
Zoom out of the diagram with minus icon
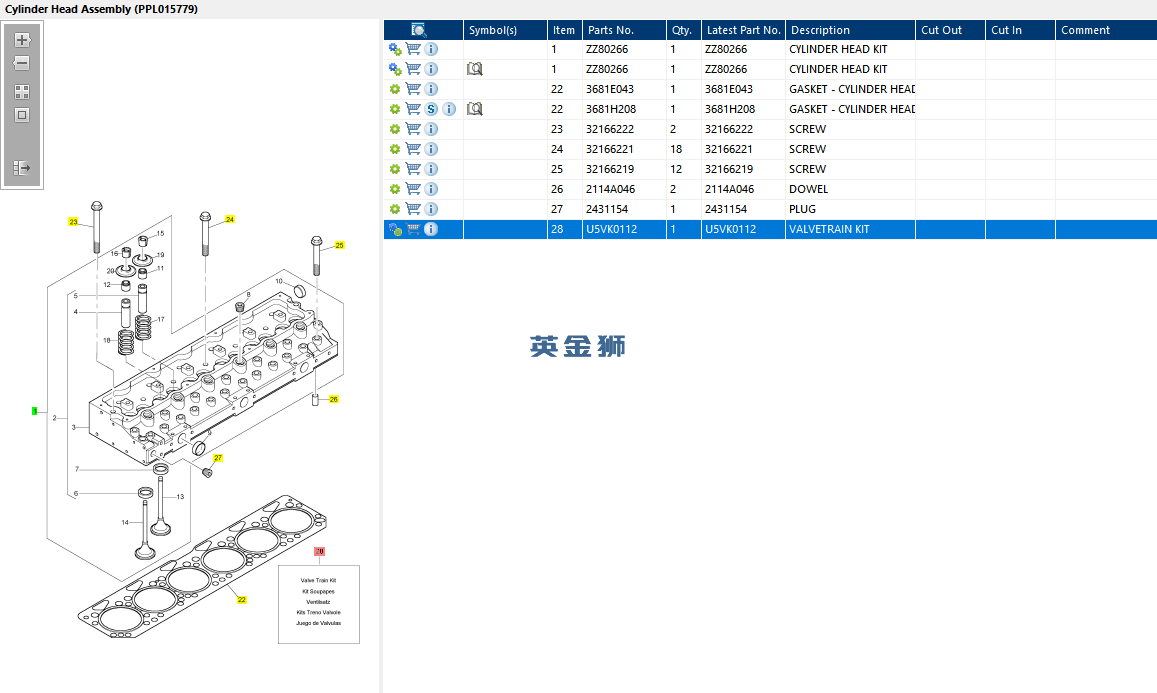(x=22, y=63)
